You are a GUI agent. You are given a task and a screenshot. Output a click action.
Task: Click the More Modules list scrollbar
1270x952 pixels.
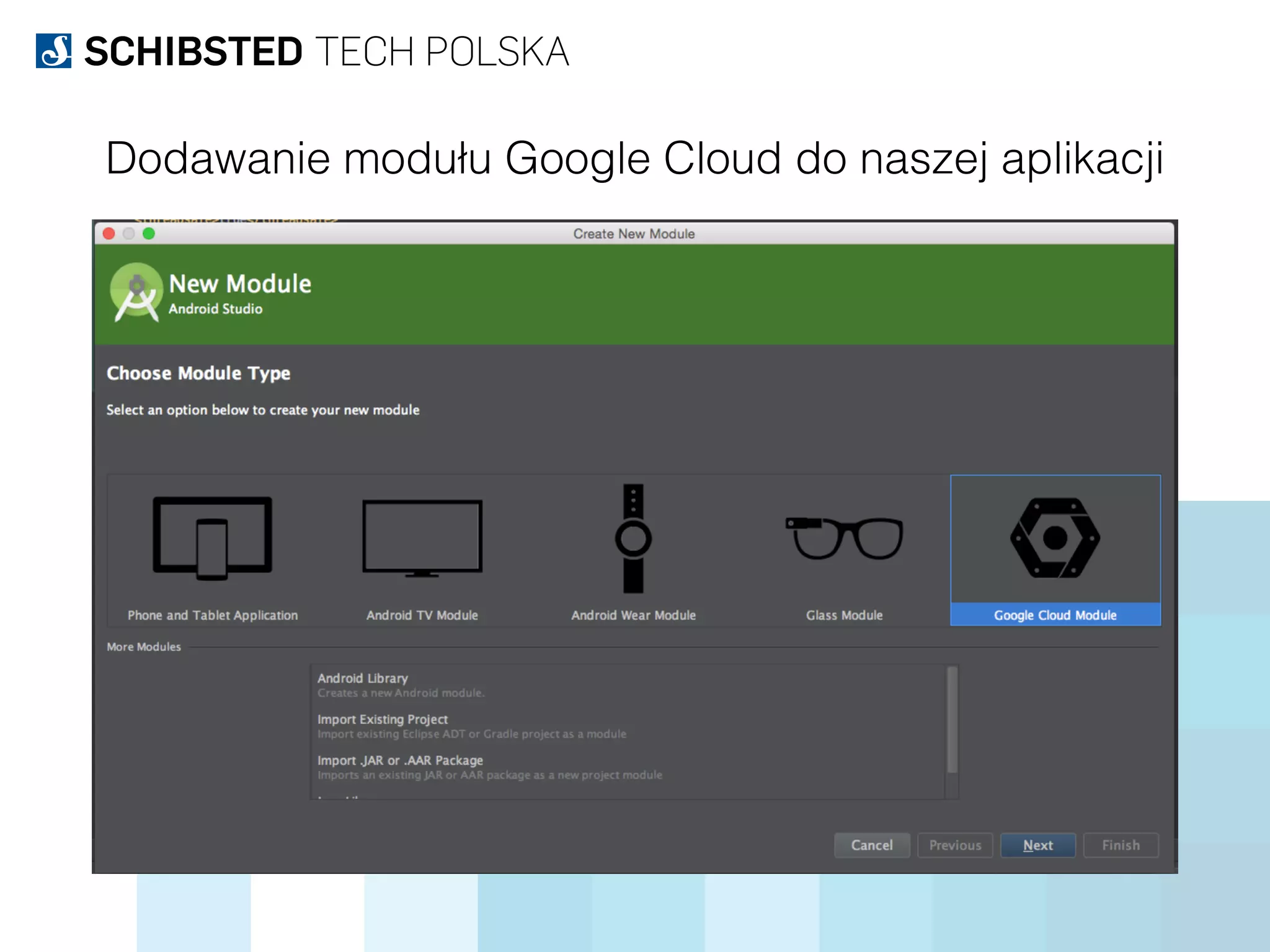pyautogui.click(x=952, y=720)
